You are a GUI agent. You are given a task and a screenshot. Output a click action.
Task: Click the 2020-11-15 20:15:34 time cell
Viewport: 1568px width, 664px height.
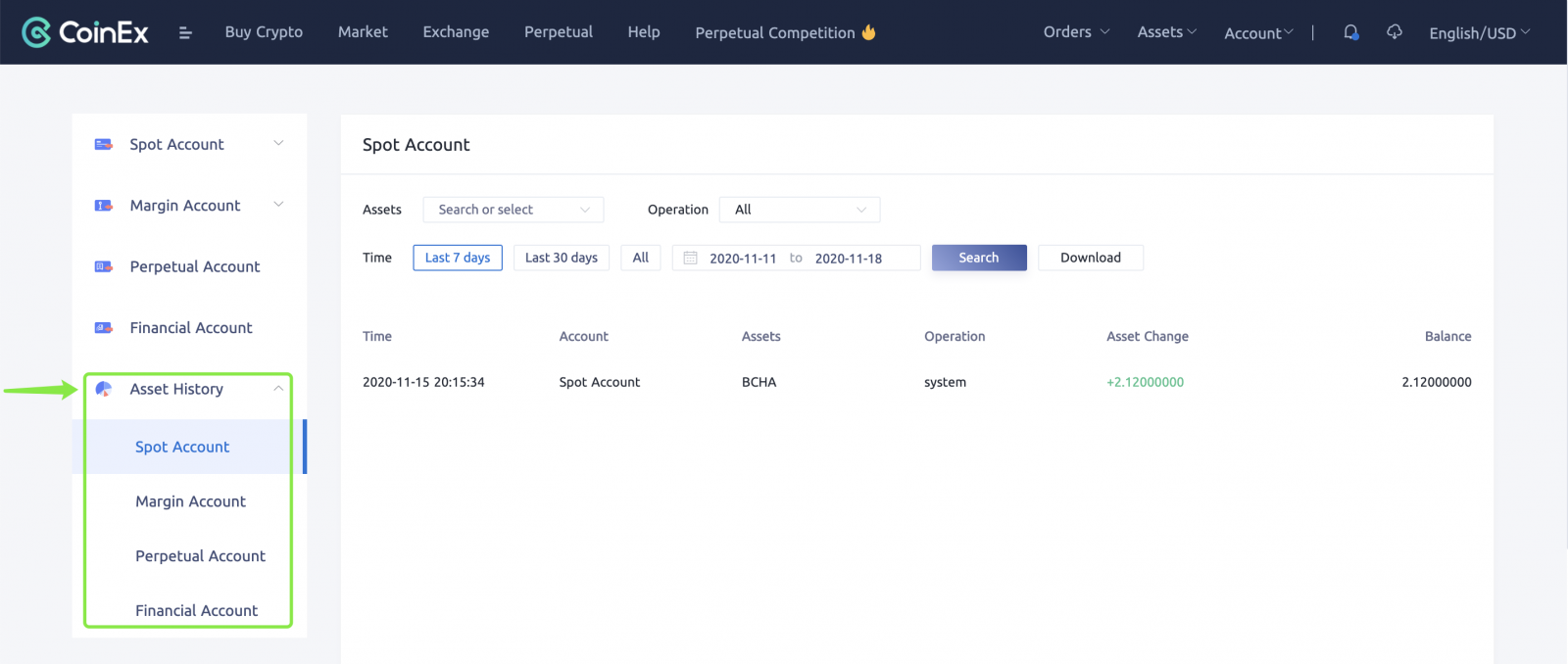click(423, 382)
